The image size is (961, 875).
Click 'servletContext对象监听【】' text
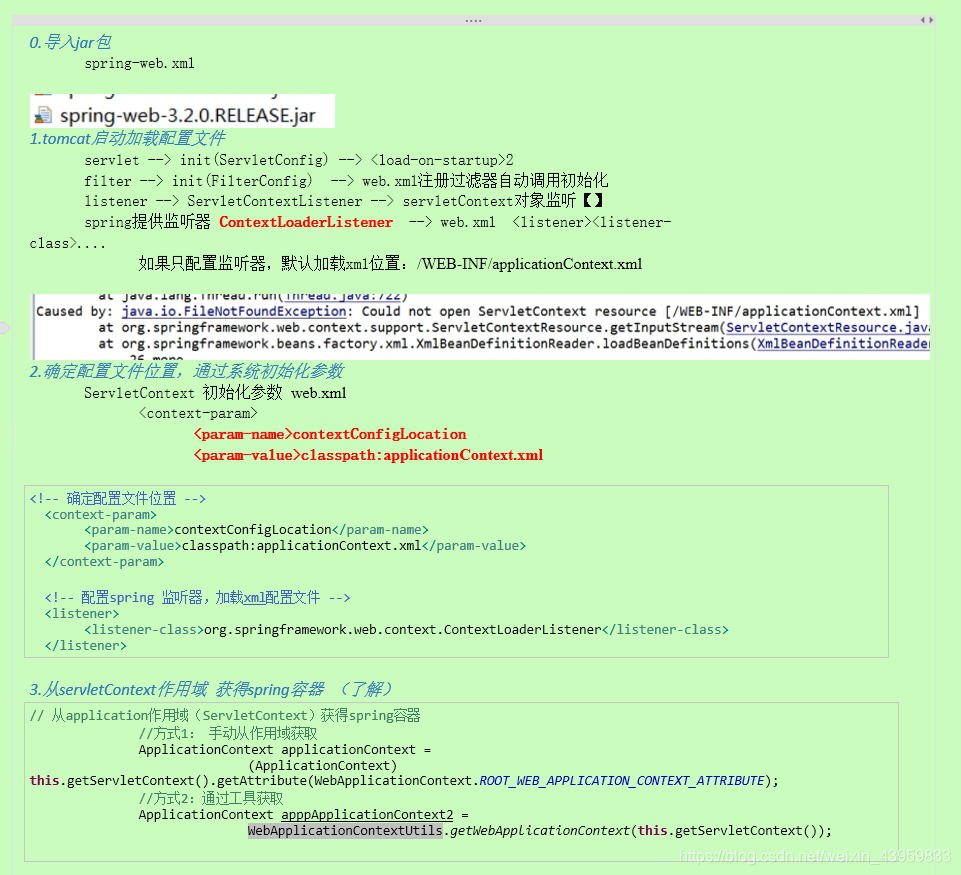pyautogui.click(x=503, y=201)
